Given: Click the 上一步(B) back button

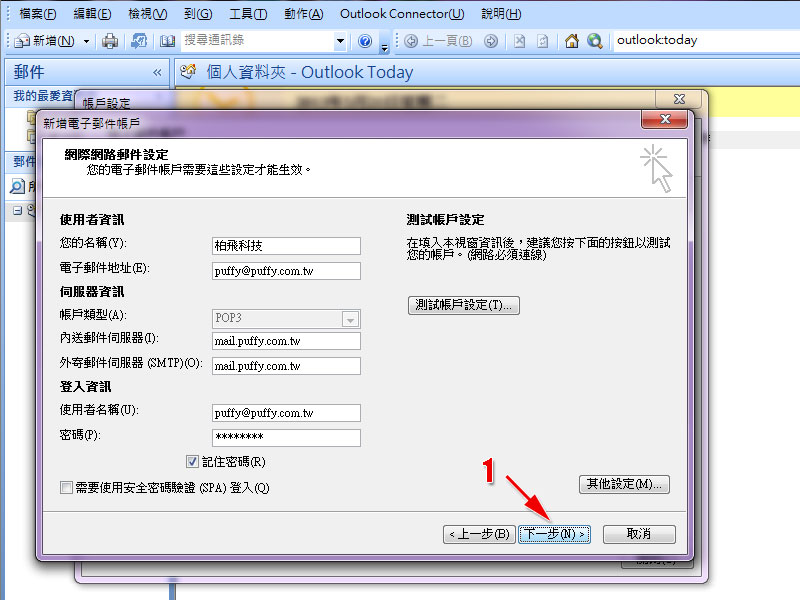Looking at the screenshot, I should (x=479, y=534).
